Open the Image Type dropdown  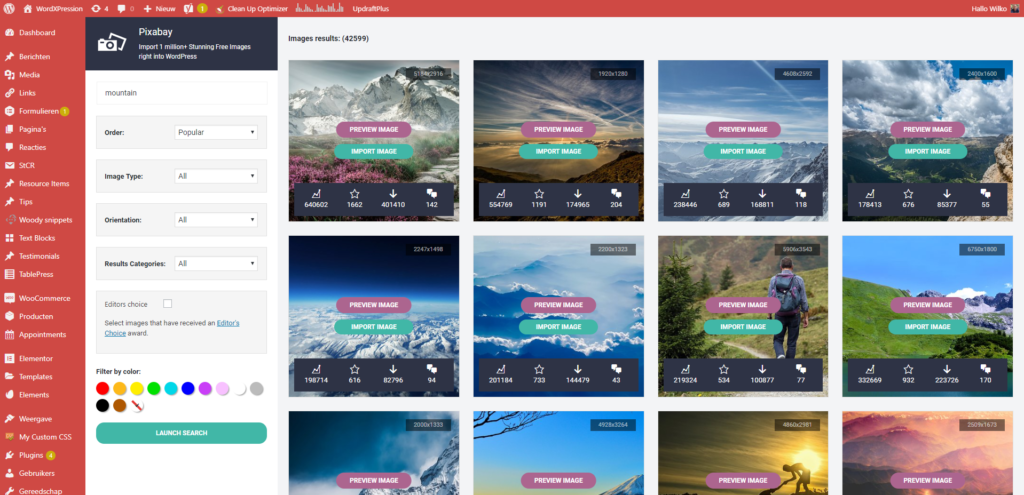216,176
